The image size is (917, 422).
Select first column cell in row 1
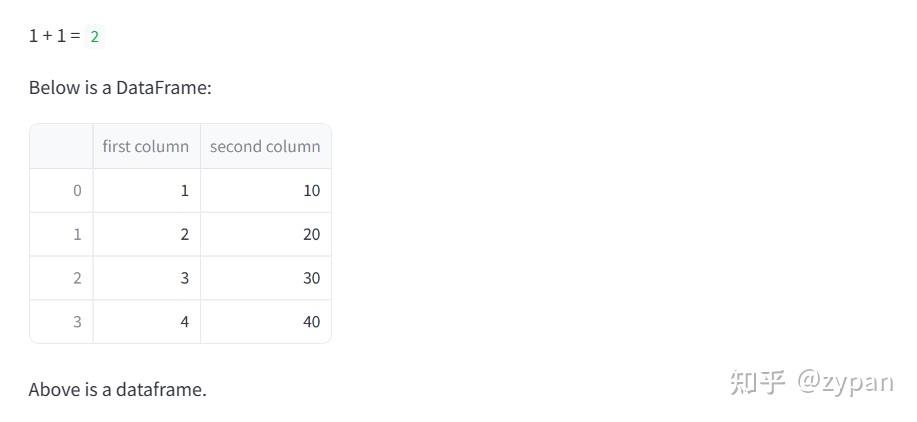coord(147,234)
